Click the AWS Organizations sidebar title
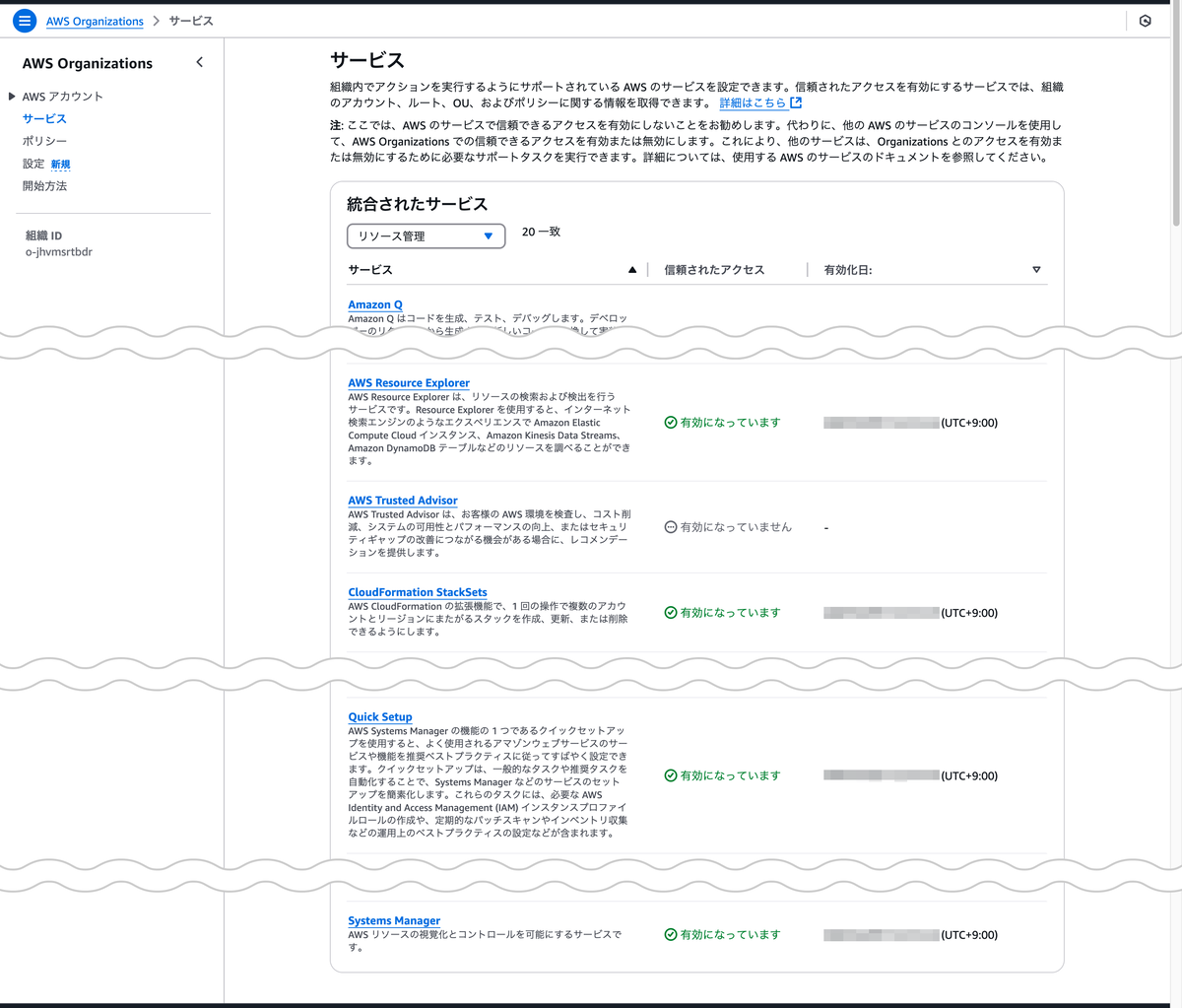 click(x=88, y=63)
